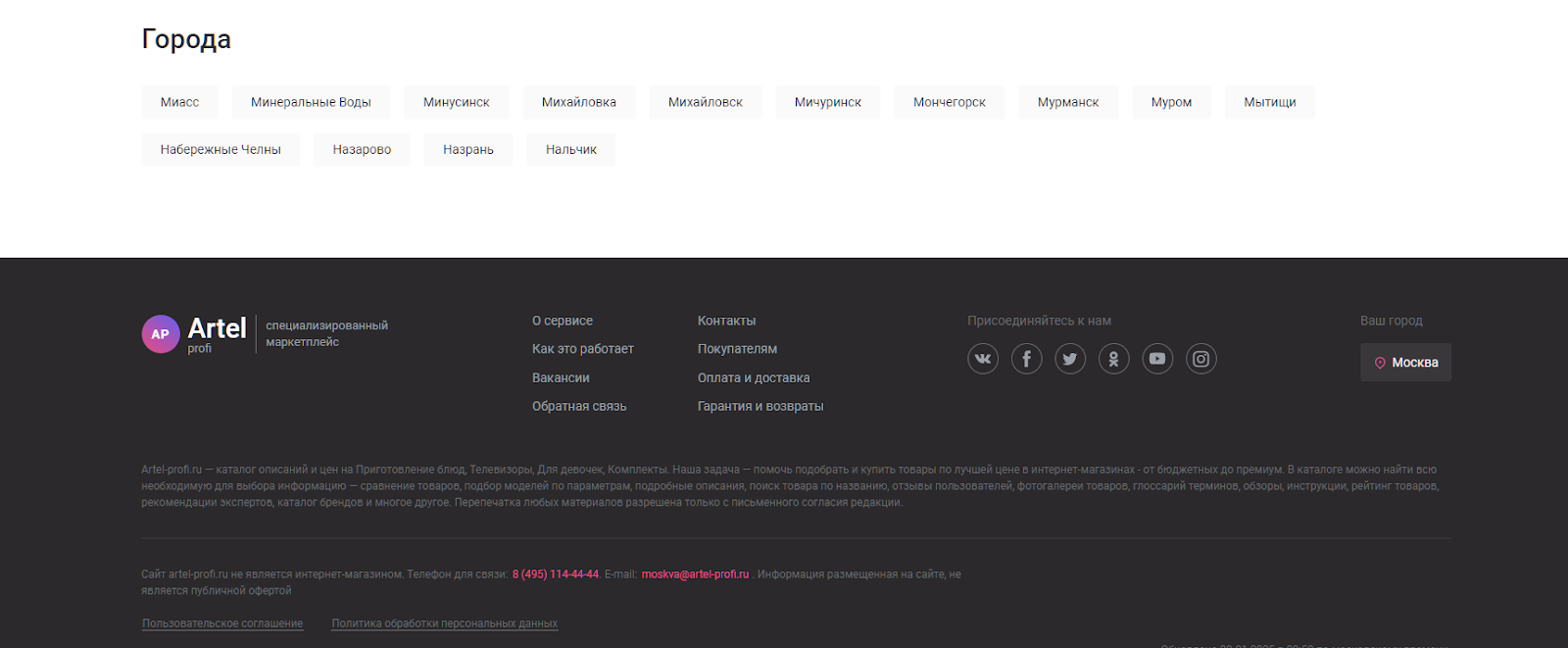Open Гарантия и возвраты page

click(x=760, y=406)
